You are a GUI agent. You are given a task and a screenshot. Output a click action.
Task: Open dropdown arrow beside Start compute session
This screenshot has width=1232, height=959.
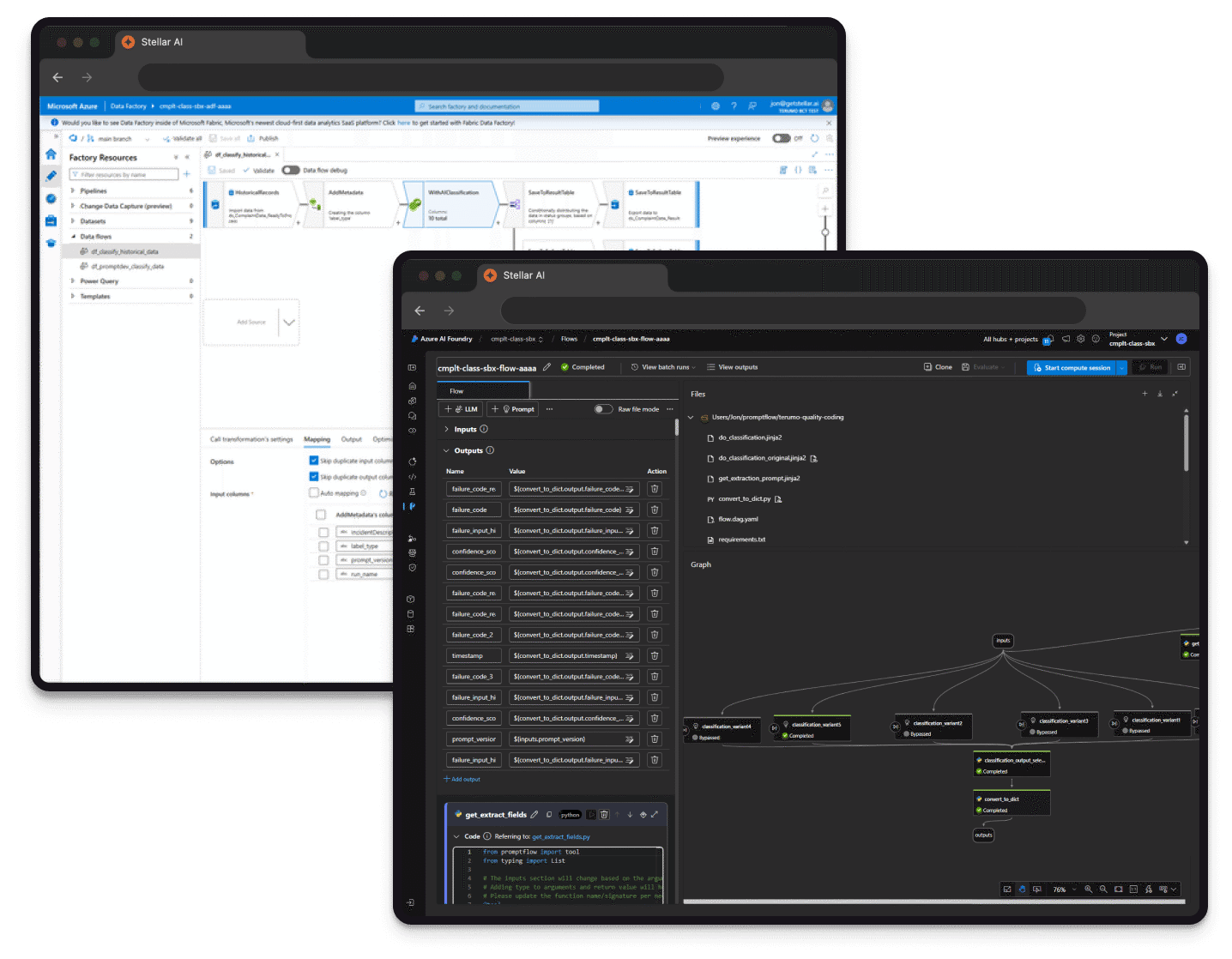1121,368
